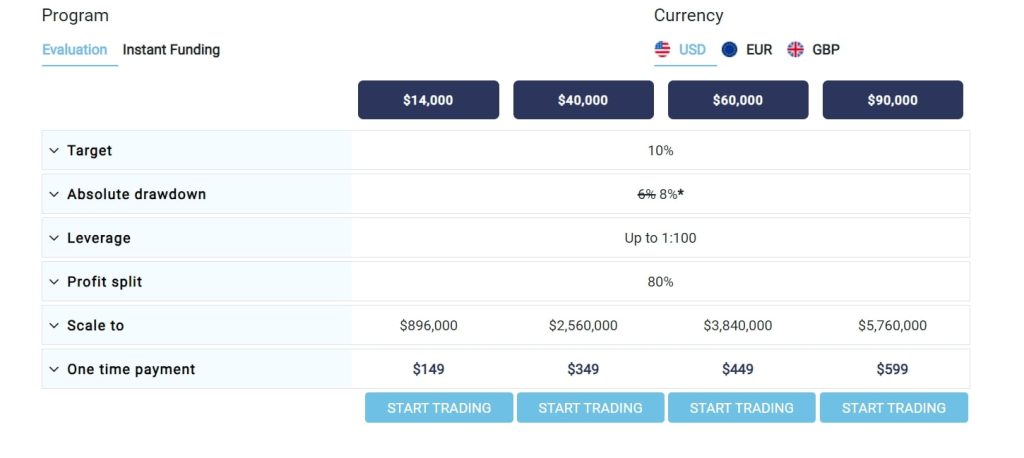Switch to the Evaluation program tab
The image size is (1024, 458).
pyautogui.click(x=74, y=50)
